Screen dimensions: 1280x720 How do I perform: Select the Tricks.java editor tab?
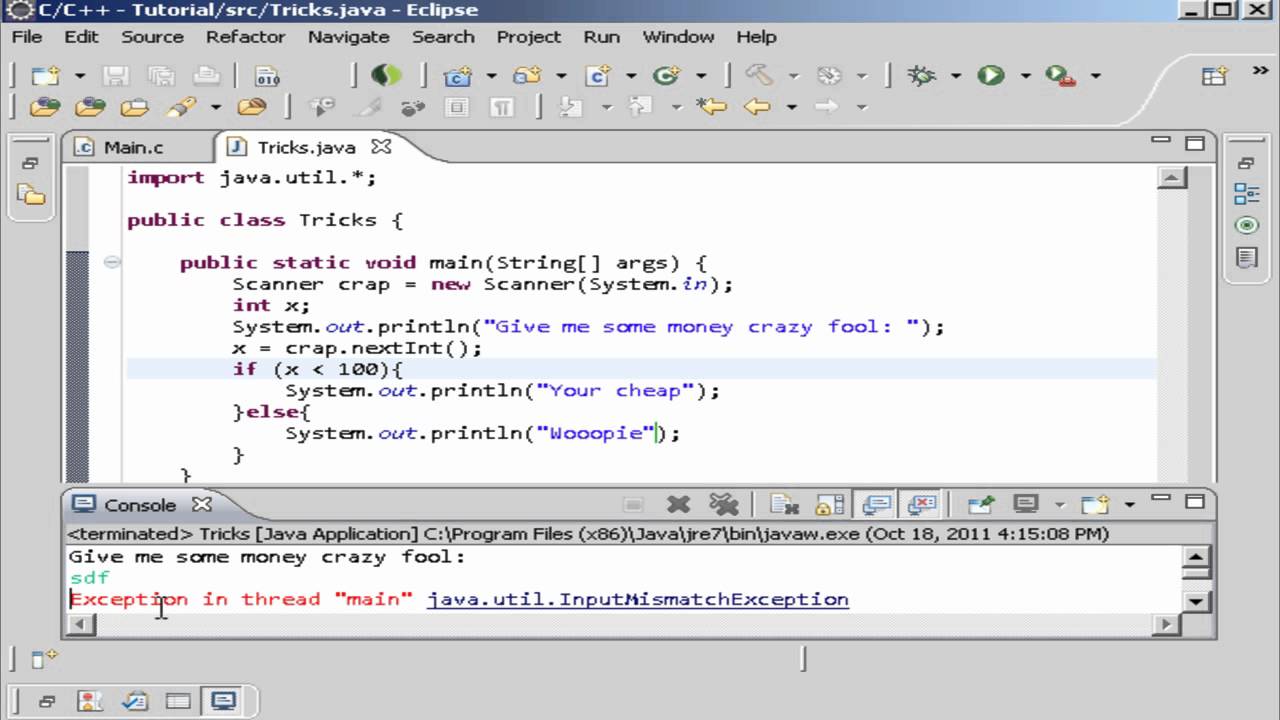pos(305,147)
